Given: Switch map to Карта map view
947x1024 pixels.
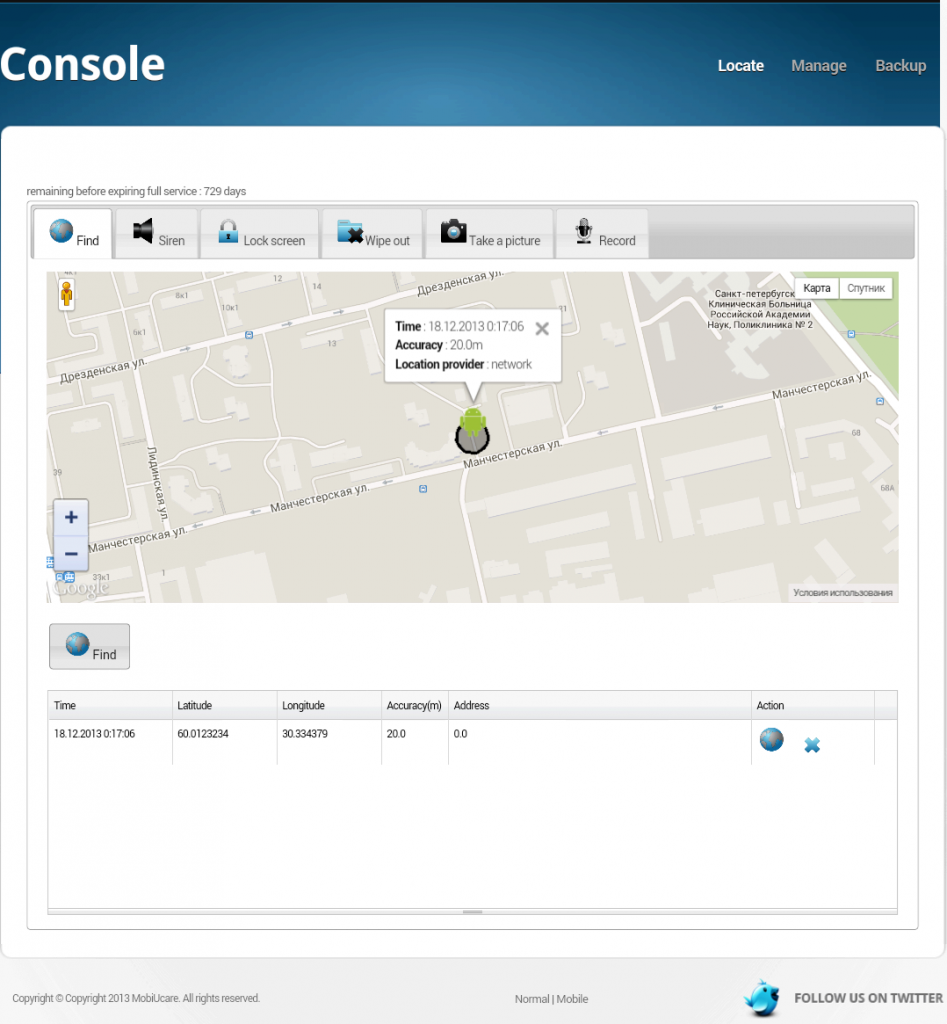Looking at the screenshot, I should coord(817,288).
